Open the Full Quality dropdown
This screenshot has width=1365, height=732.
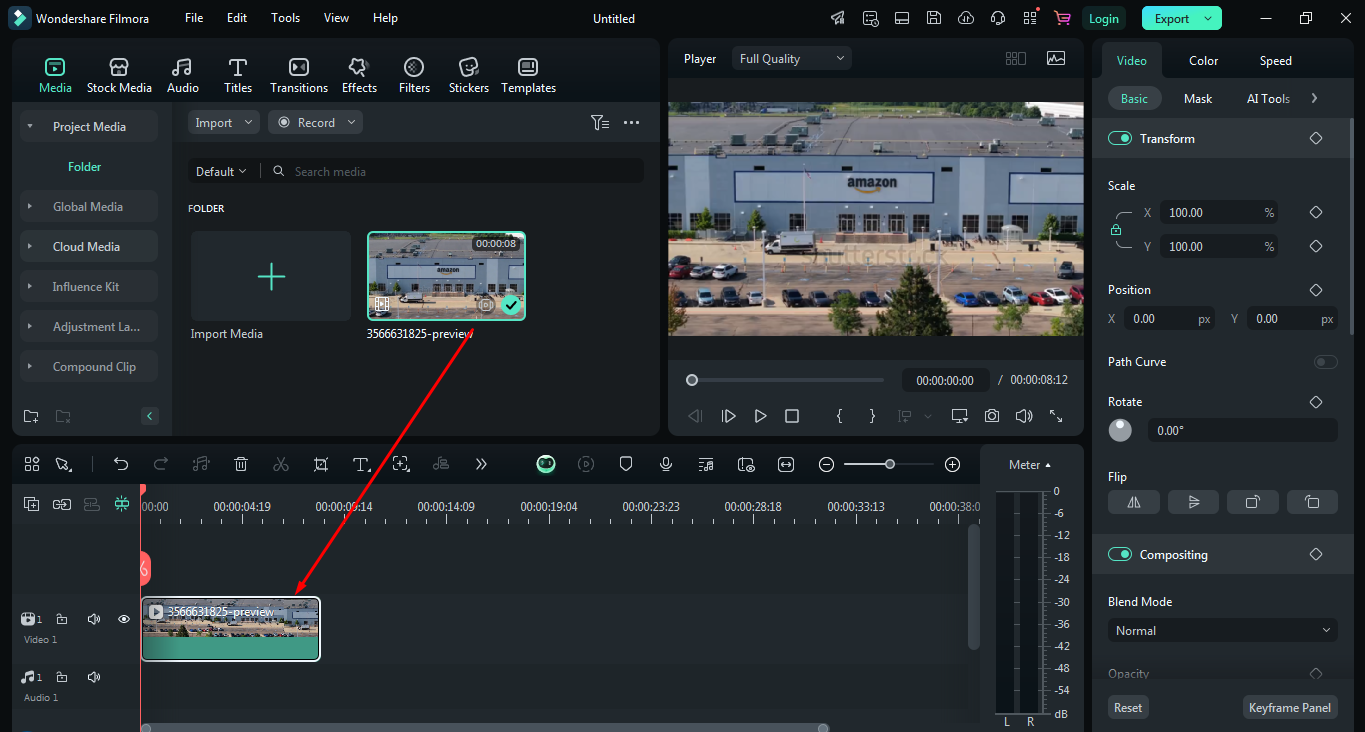point(792,59)
